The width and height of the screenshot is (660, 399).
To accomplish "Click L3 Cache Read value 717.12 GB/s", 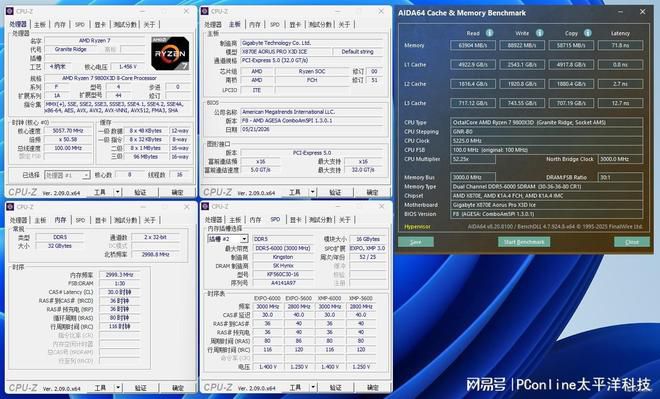I will click(473, 103).
